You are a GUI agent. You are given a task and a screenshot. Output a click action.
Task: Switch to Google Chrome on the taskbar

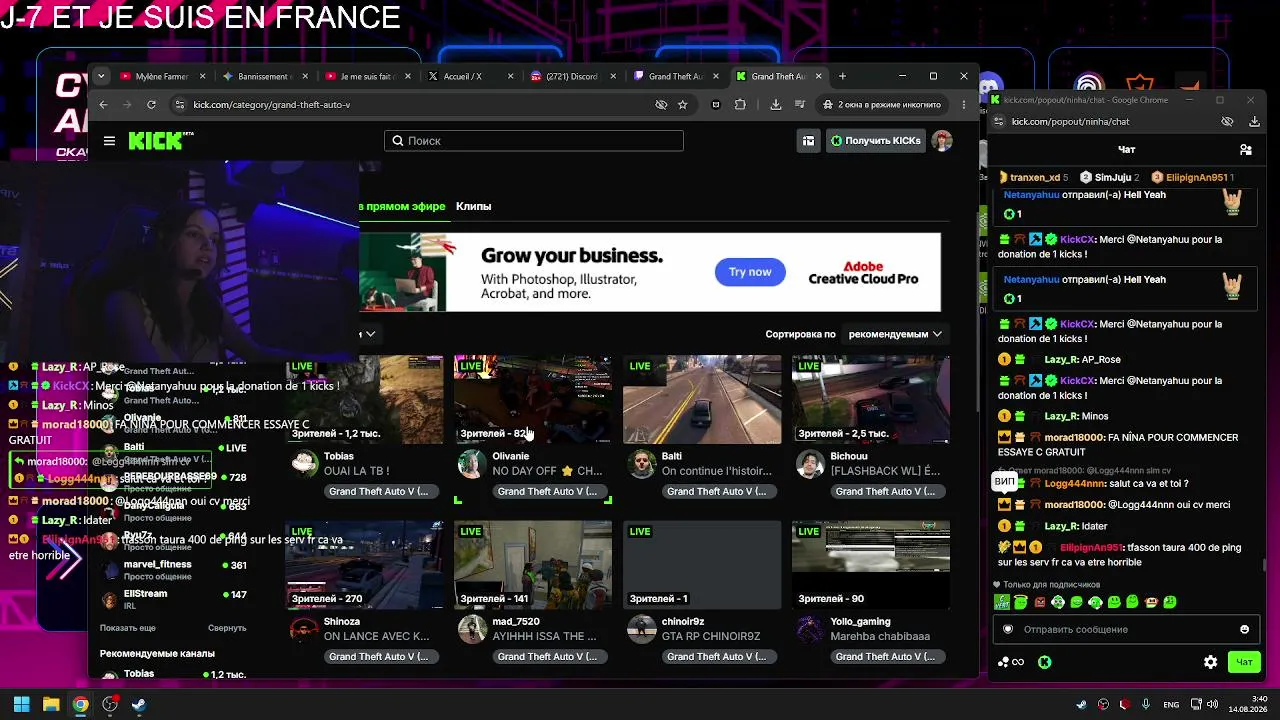80,704
